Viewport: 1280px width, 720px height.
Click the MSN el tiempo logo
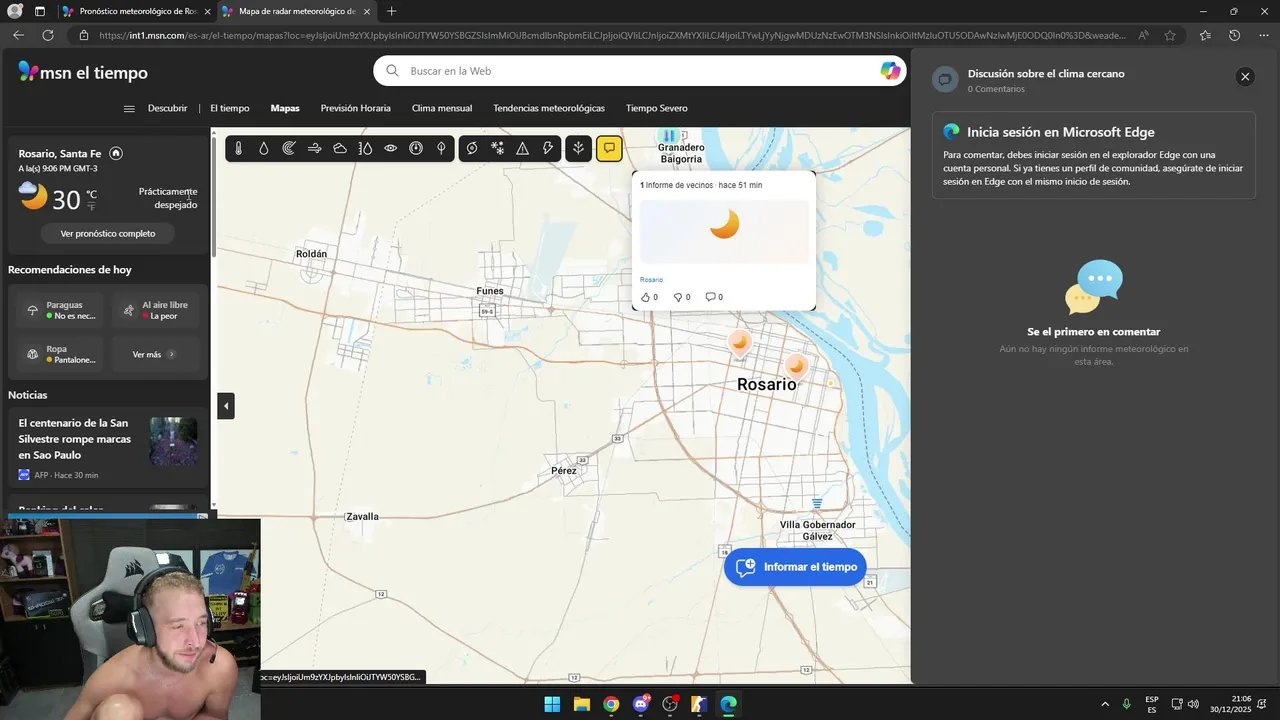83,72
